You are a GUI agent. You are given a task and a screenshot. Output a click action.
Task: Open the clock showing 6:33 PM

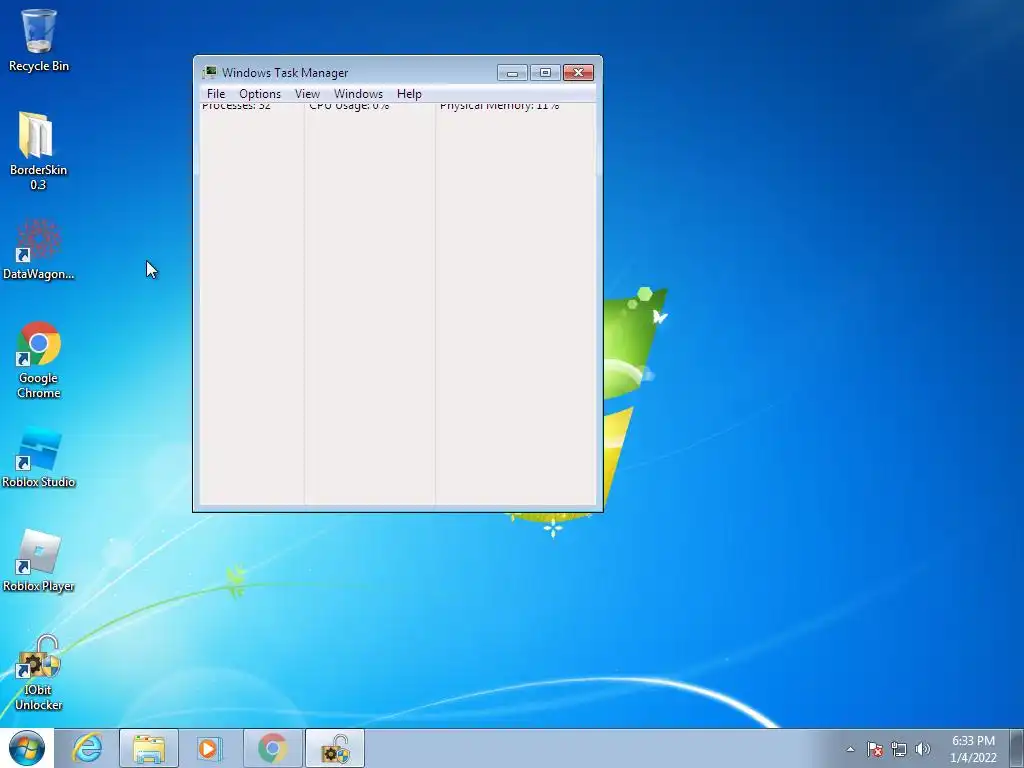[973, 749]
